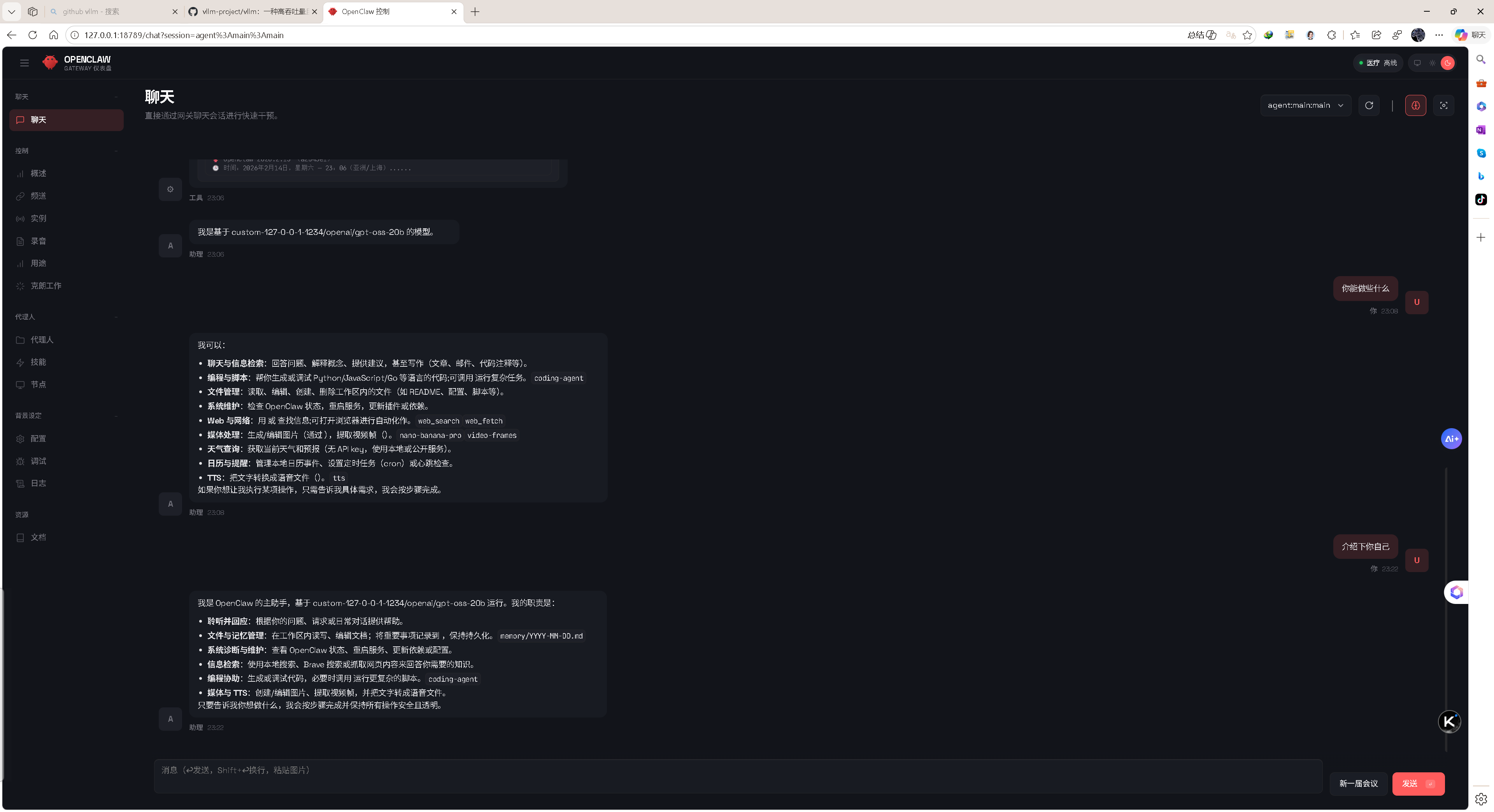Collapse sidebar with the hamburger menu icon
The height and width of the screenshot is (812, 1494).
coord(24,63)
